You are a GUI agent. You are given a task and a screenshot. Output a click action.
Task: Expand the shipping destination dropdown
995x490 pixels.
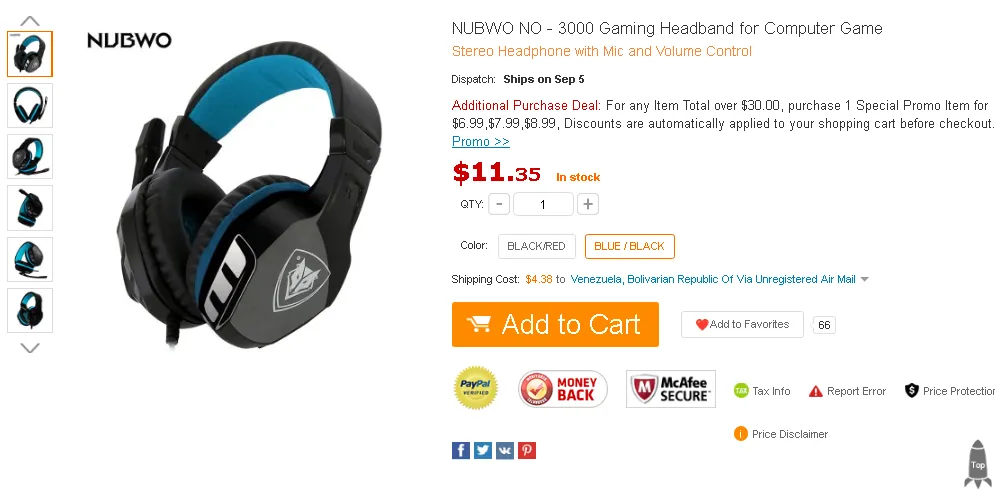pos(864,279)
